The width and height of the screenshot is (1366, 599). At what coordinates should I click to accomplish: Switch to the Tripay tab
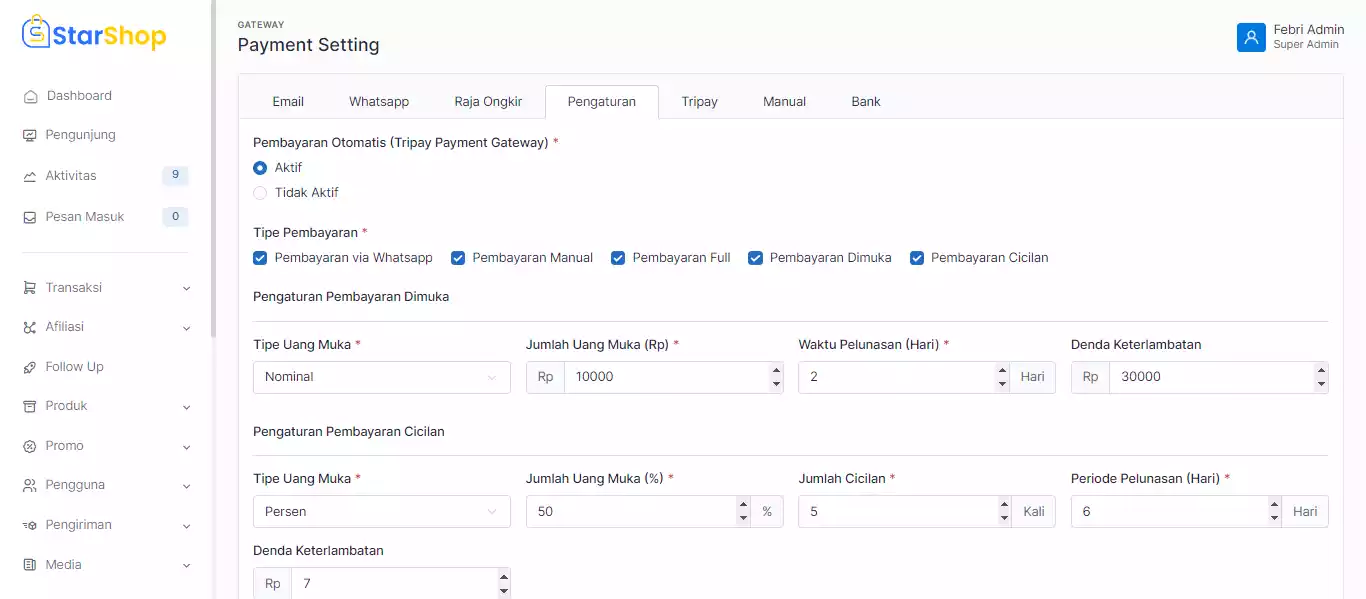[699, 101]
